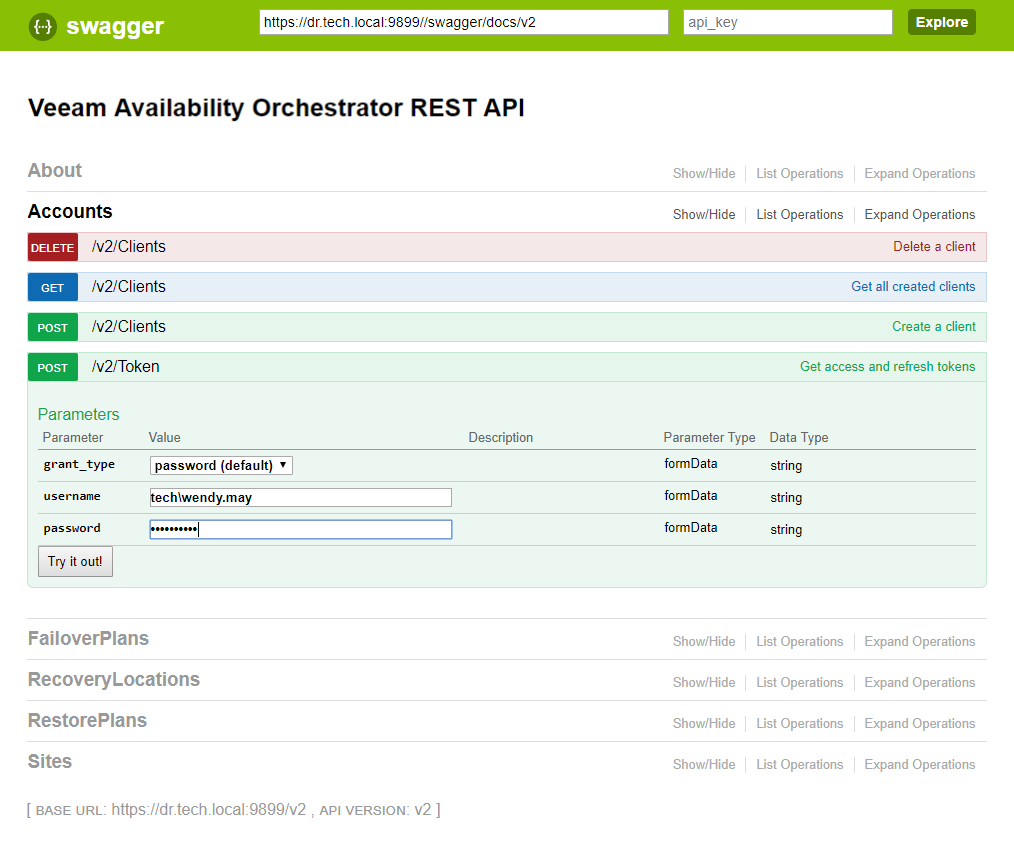Screen dimensions: 1014x855
Task: Expand Operations for Accounts
Action: [920, 214]
